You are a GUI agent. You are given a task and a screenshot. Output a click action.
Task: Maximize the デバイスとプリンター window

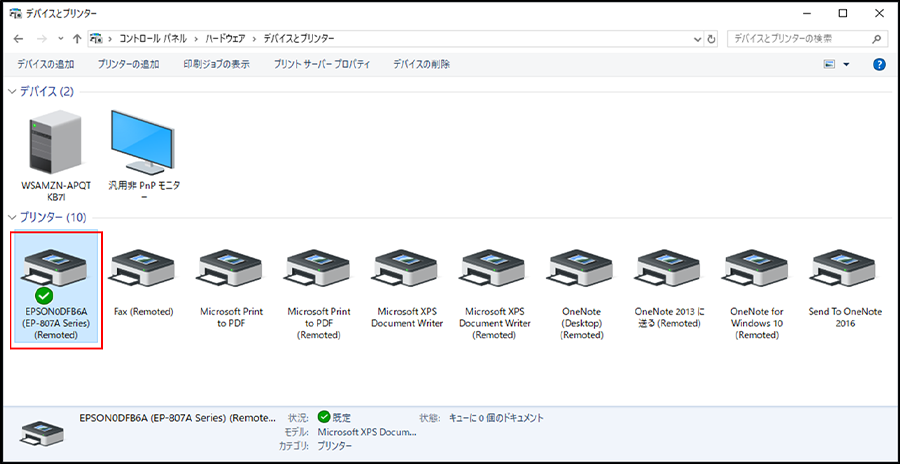click(843, 14)
